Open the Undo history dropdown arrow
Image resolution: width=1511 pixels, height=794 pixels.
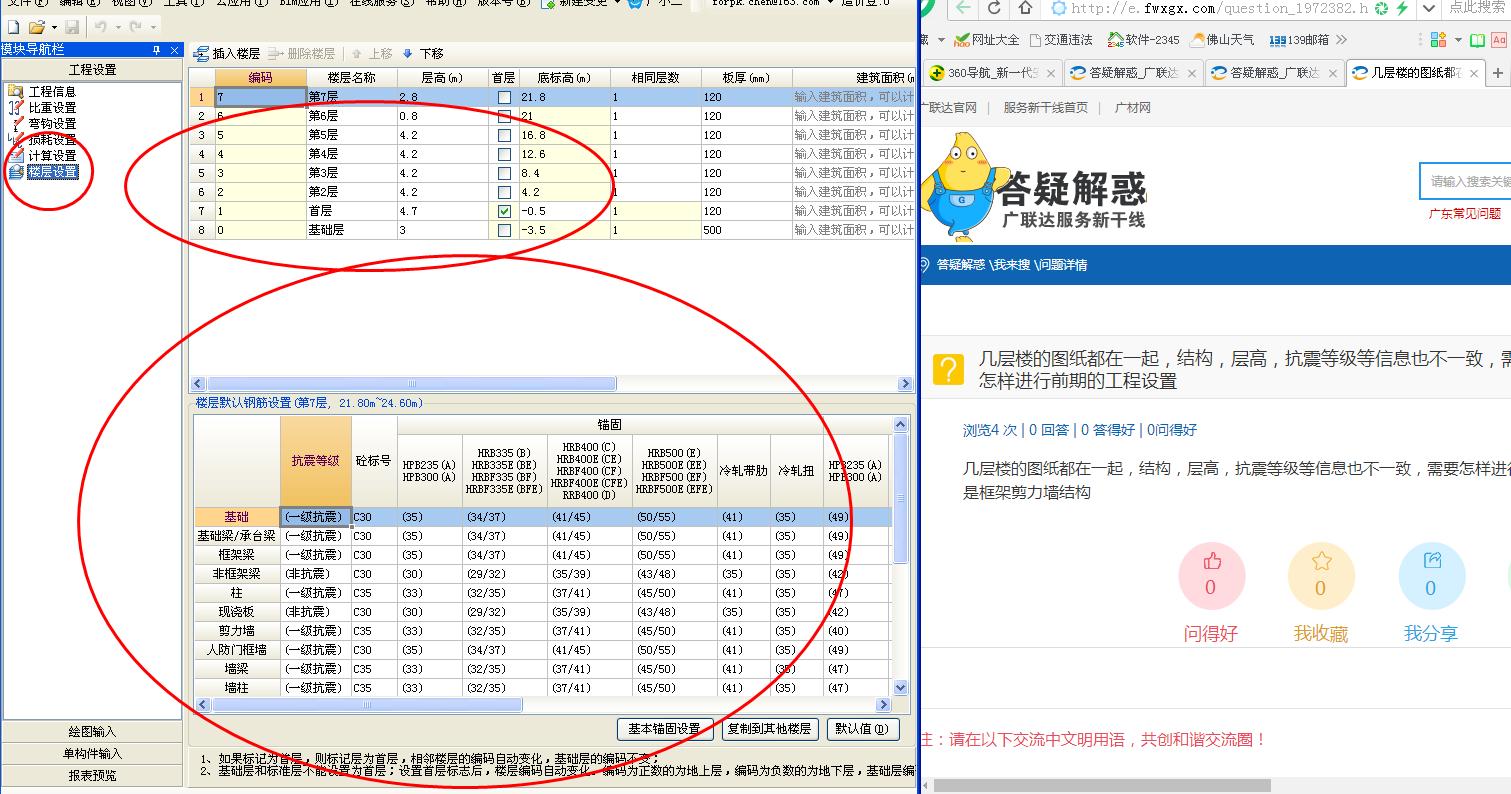point(117,27)
